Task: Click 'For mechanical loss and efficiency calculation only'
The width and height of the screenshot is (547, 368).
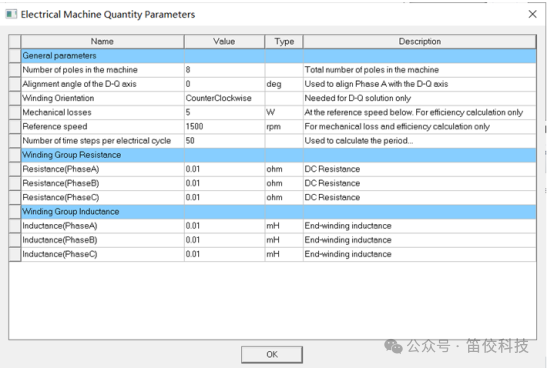Action: click(397, 127)
